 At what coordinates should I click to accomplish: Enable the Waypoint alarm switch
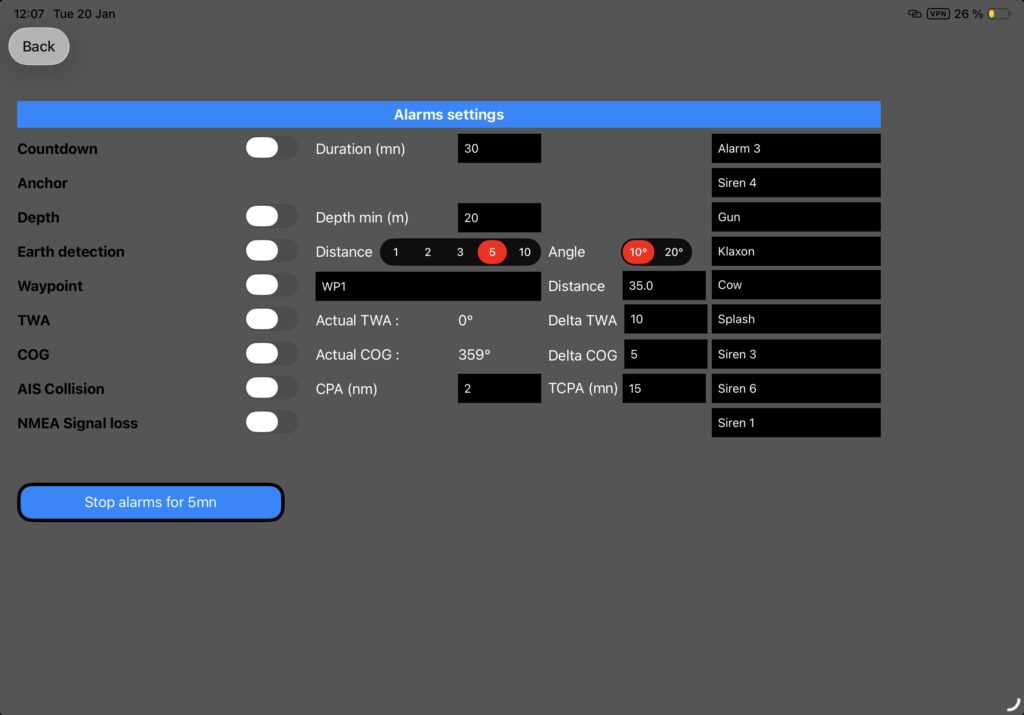click(271, 285)
